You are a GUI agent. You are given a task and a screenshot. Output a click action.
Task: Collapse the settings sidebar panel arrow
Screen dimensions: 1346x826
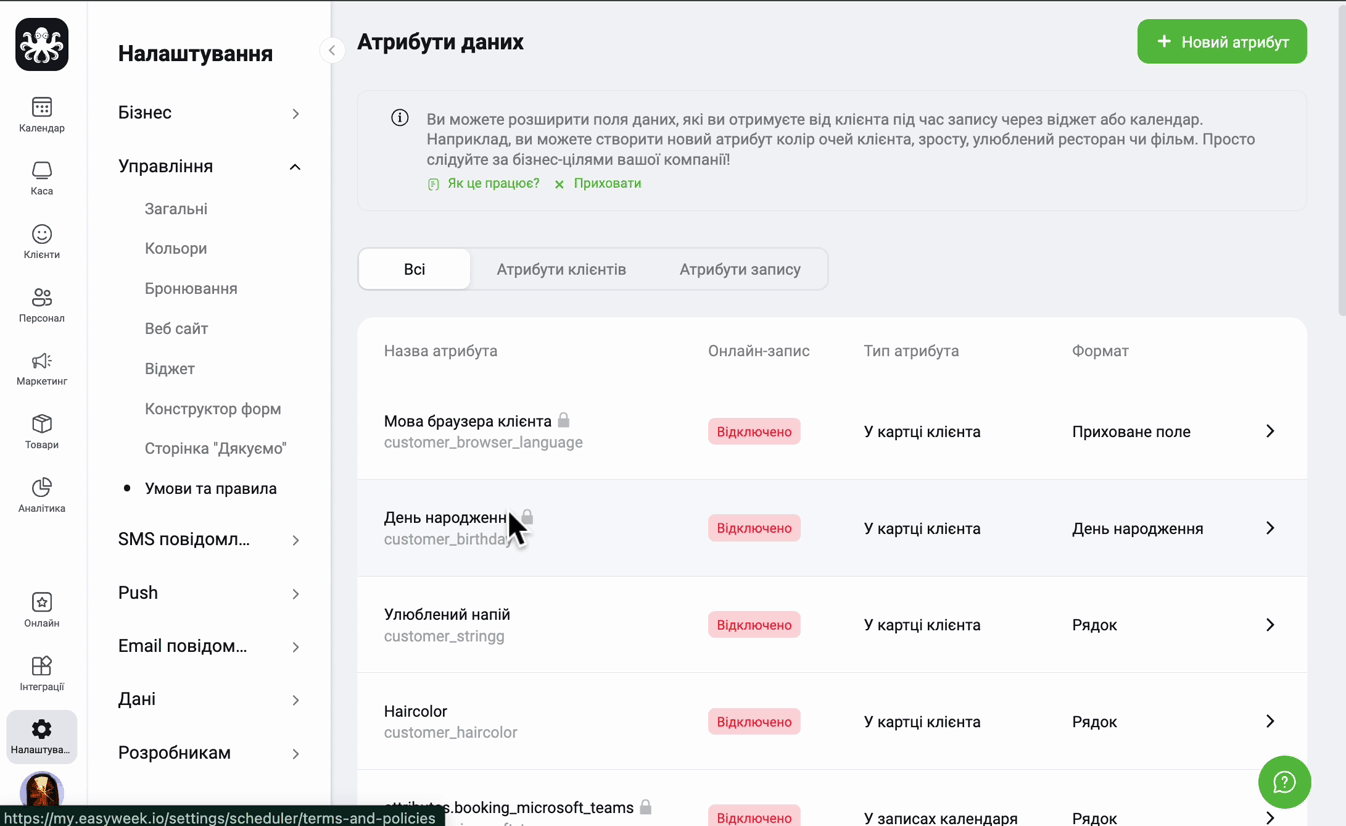332,50
